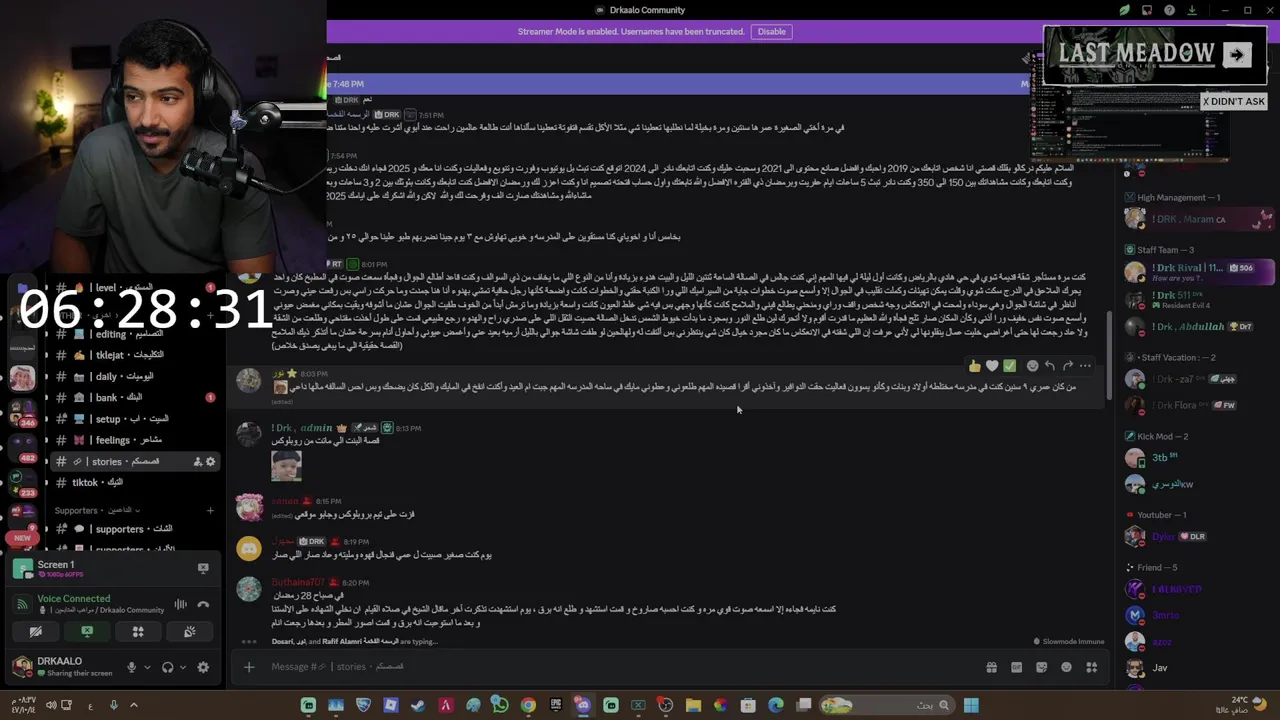
Task: Open Epic Games Launcher from the taskbar
Action: pyautogui.click(x=556, y=706)
